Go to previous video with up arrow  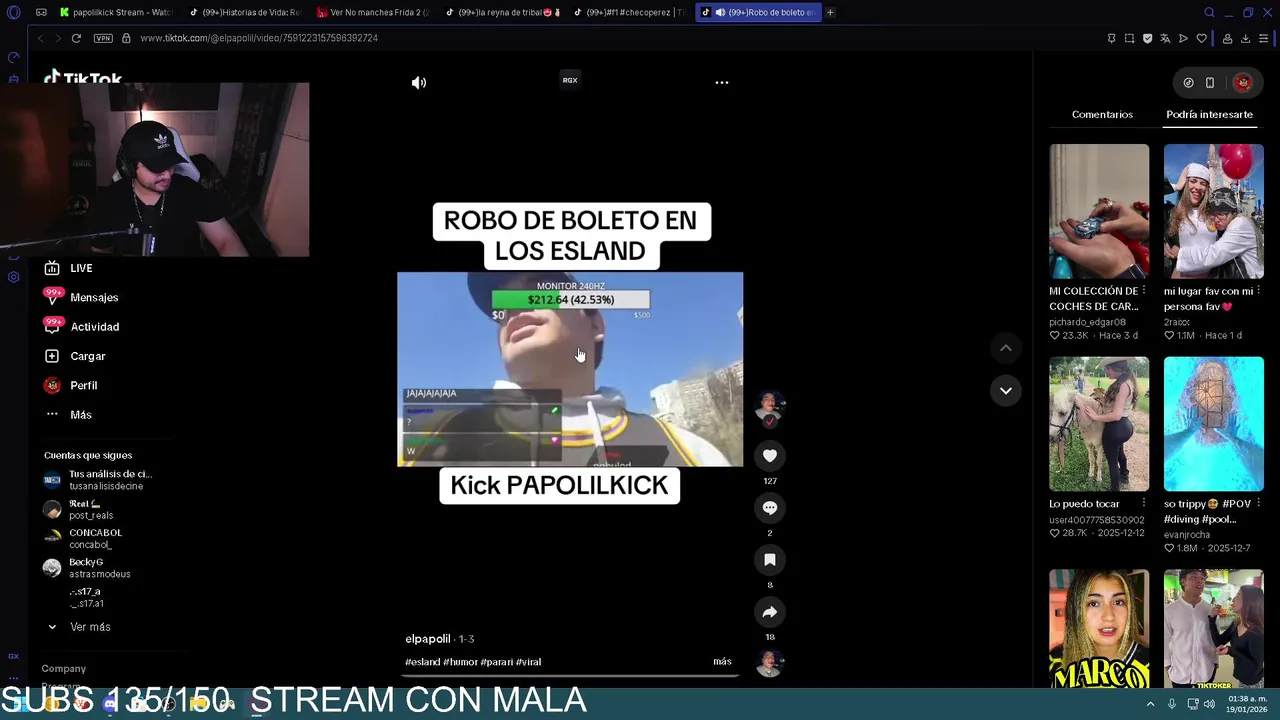pyautogui.click(x=1006, y=348)
